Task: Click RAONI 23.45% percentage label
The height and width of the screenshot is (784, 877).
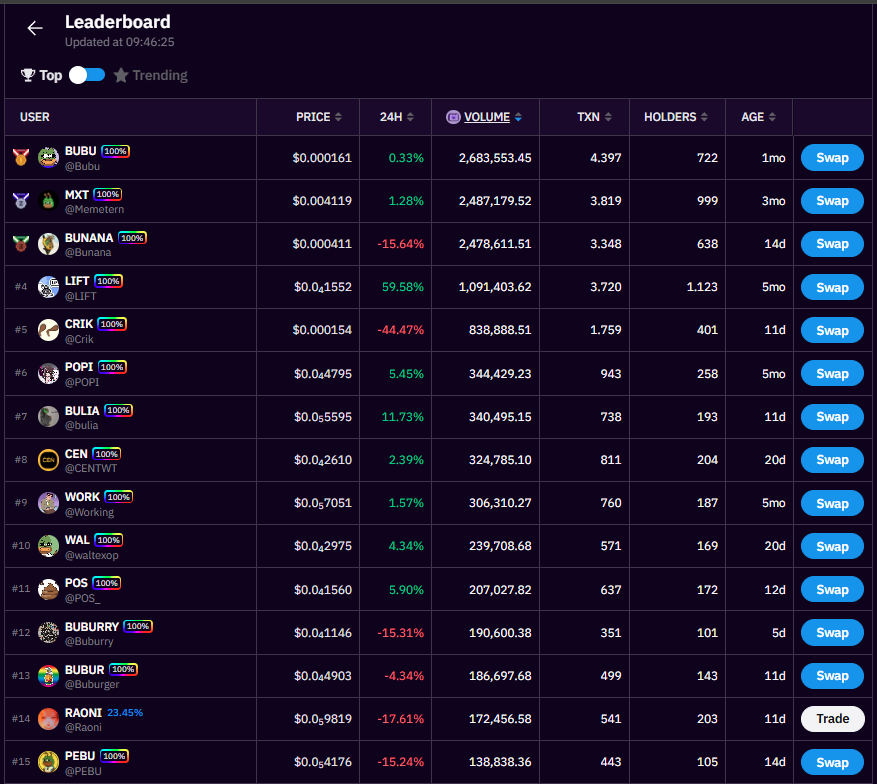Action: click(125, 712)
